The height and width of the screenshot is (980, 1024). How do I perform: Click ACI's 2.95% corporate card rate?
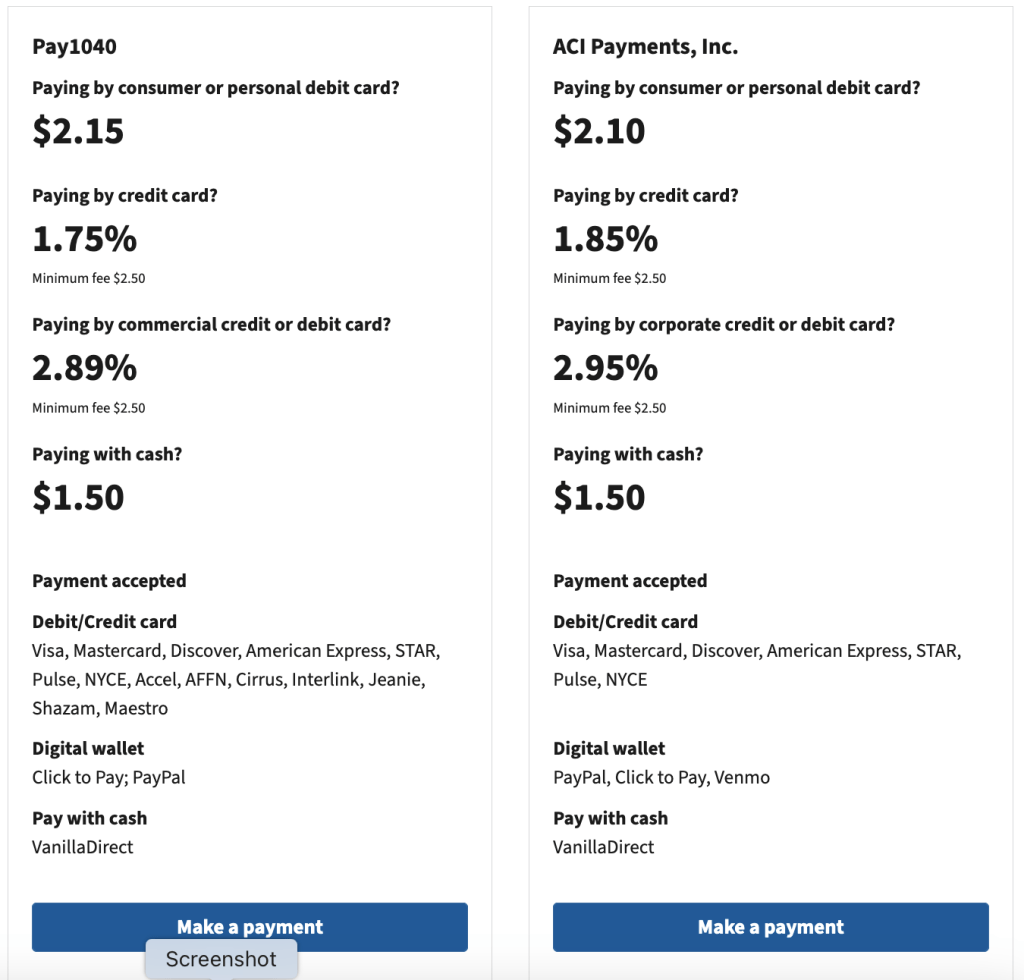click(605, 369)
